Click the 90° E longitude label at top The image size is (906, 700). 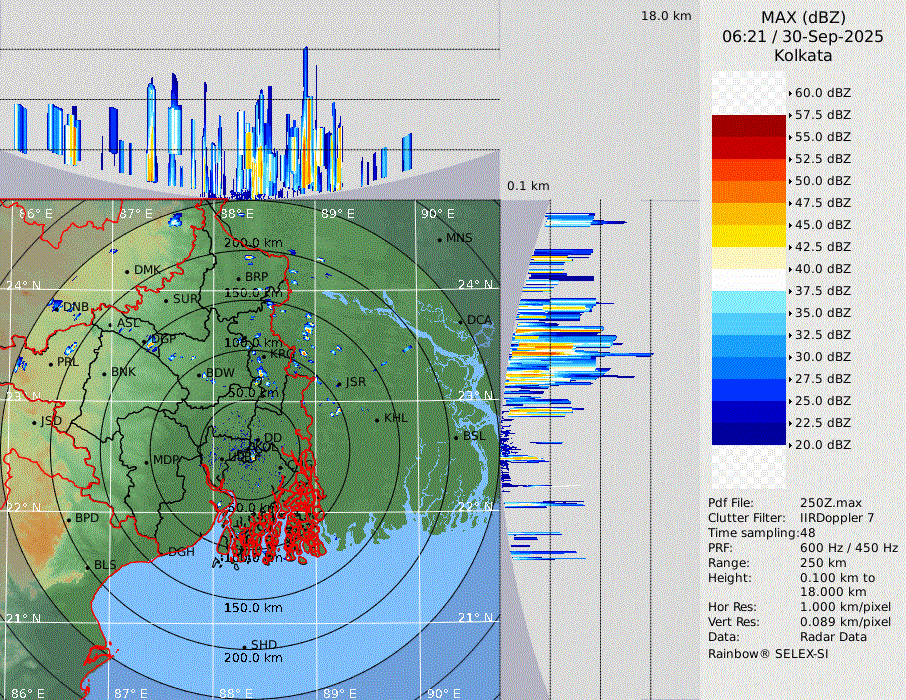(437, 214)
